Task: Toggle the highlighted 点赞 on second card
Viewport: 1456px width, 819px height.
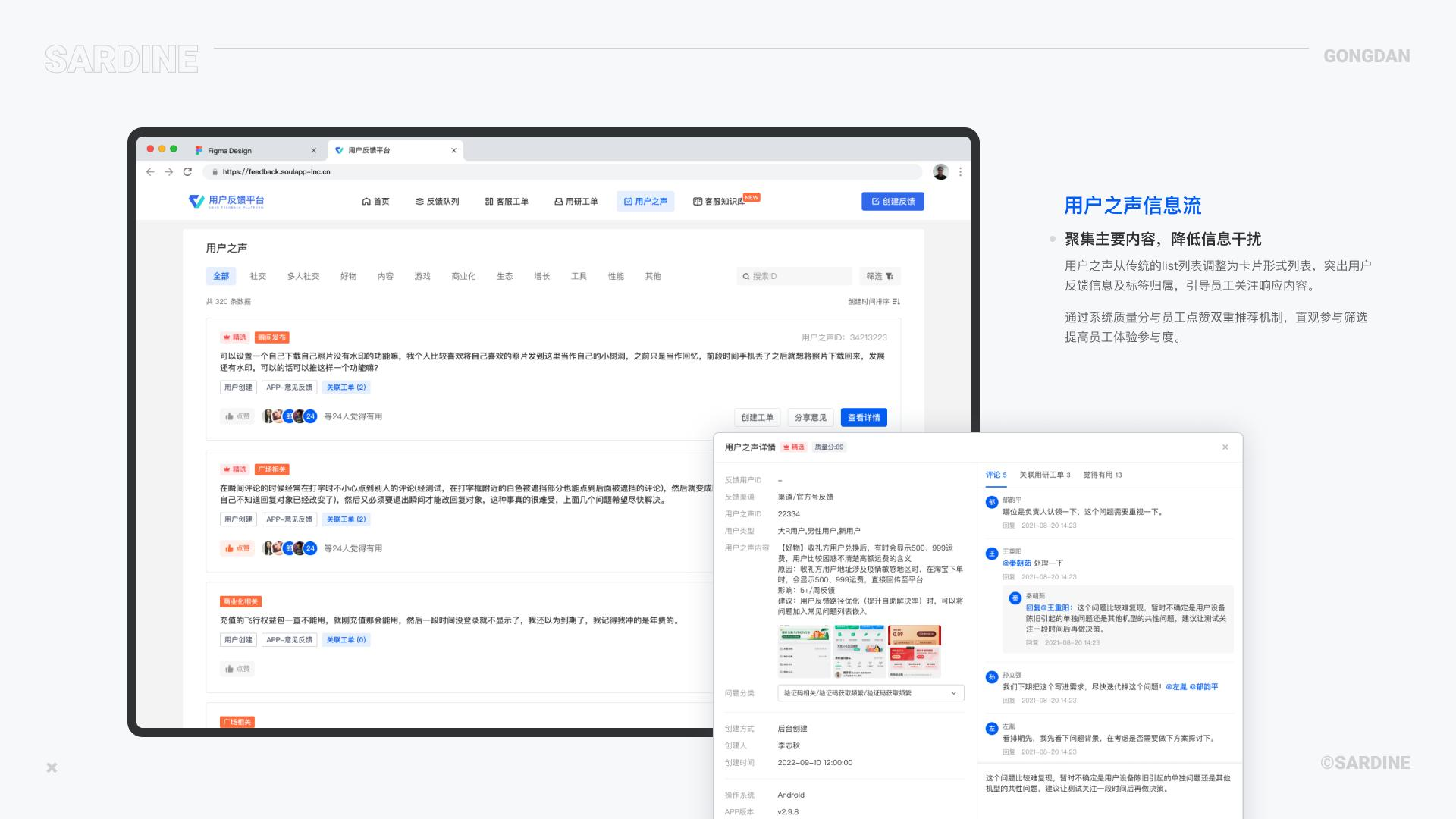Action: (x=237, y=548)
